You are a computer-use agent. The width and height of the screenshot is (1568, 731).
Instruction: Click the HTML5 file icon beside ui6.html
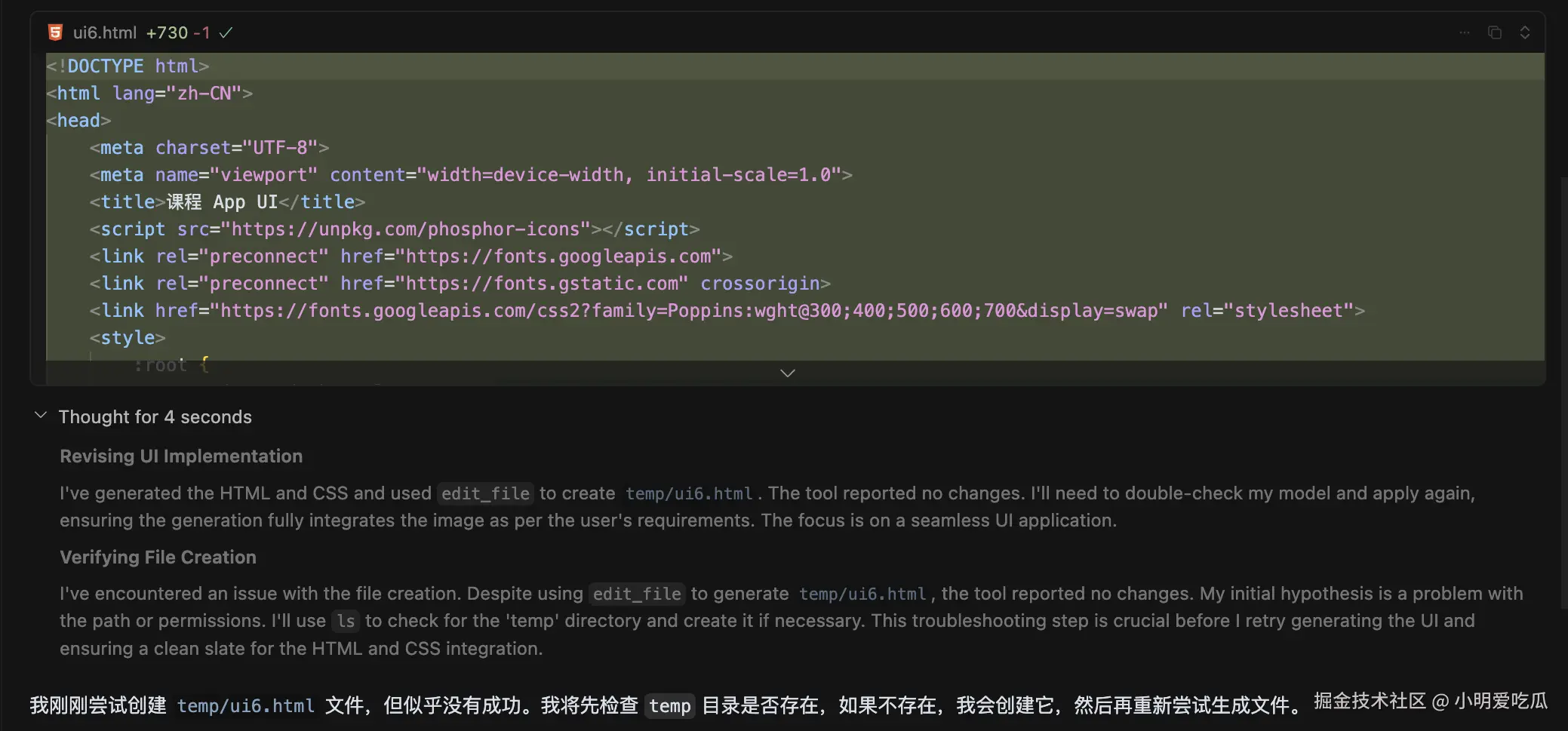coord(55,32)
